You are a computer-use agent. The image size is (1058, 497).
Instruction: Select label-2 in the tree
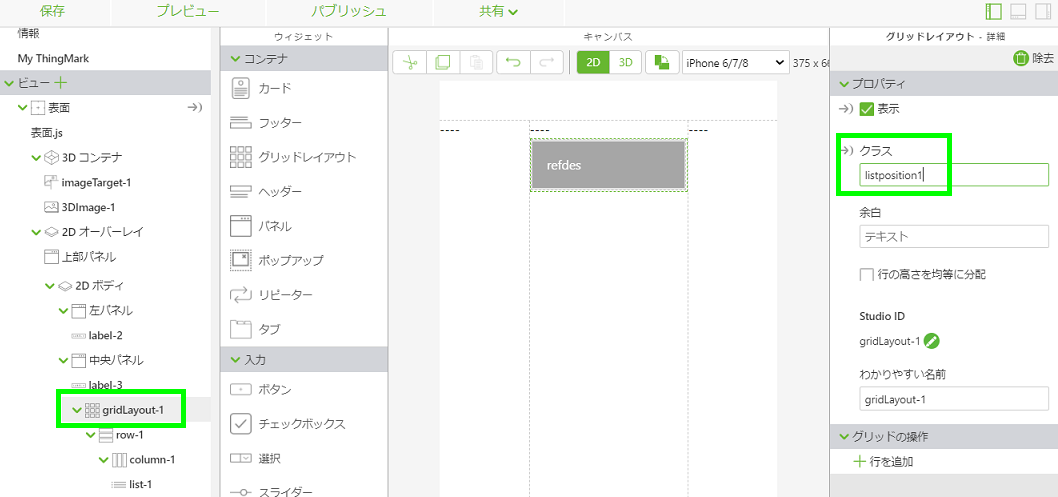pyautogui.click(x=105, y=335)
